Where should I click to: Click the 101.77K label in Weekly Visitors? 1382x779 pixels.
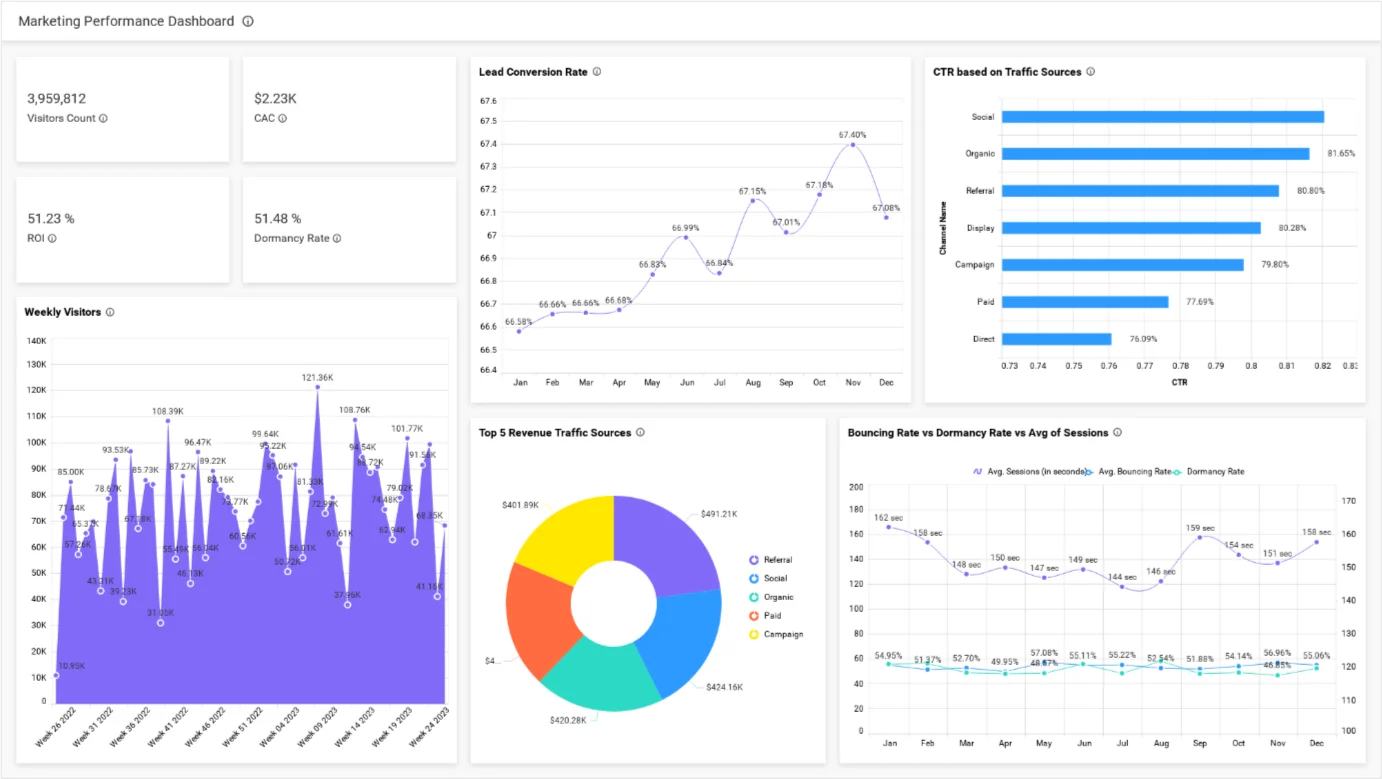point(406,429)
